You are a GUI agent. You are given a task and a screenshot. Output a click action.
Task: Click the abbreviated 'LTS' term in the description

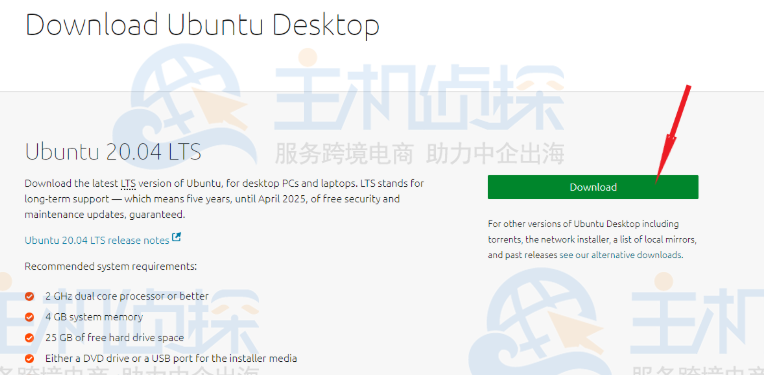click(x=128, y=184)
